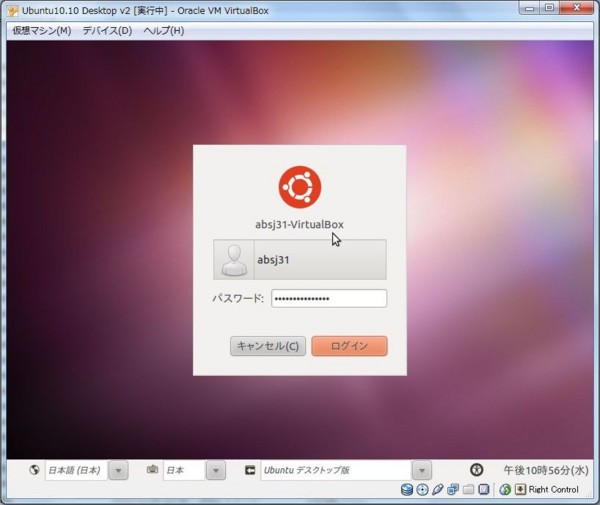
Task: Click VirtualBox network adapters status icon
Action: (453, 490)
